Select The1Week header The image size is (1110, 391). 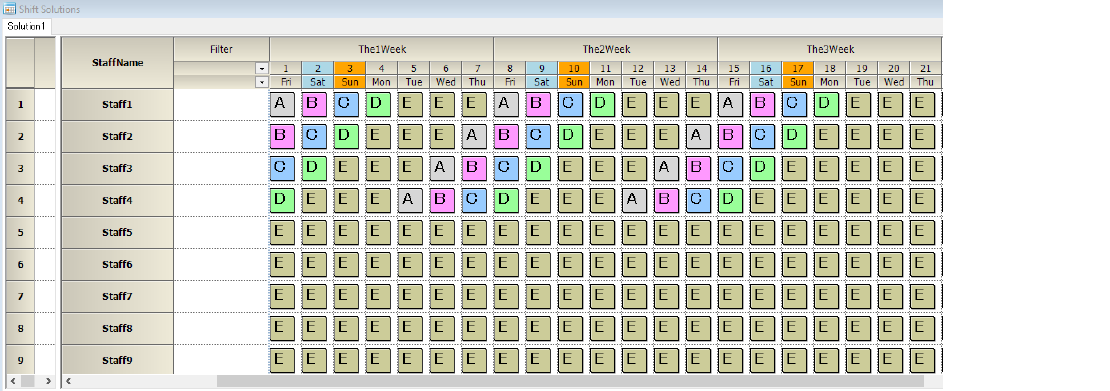point(382,49)
